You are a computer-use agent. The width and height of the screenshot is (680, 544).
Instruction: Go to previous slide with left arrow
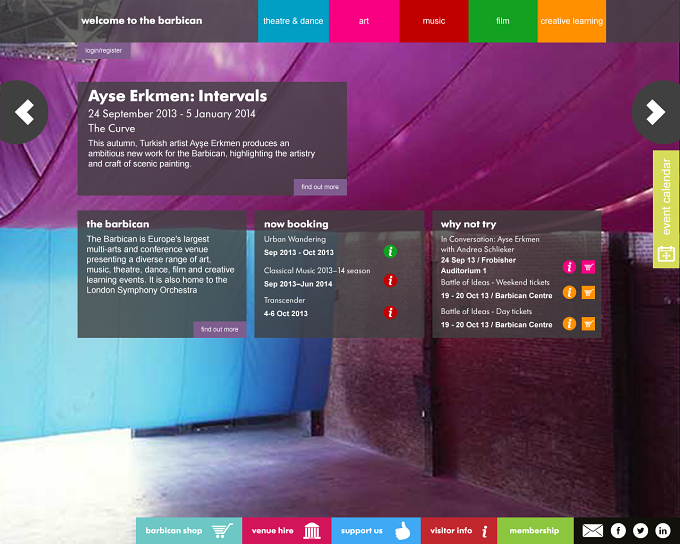point(24,112)
